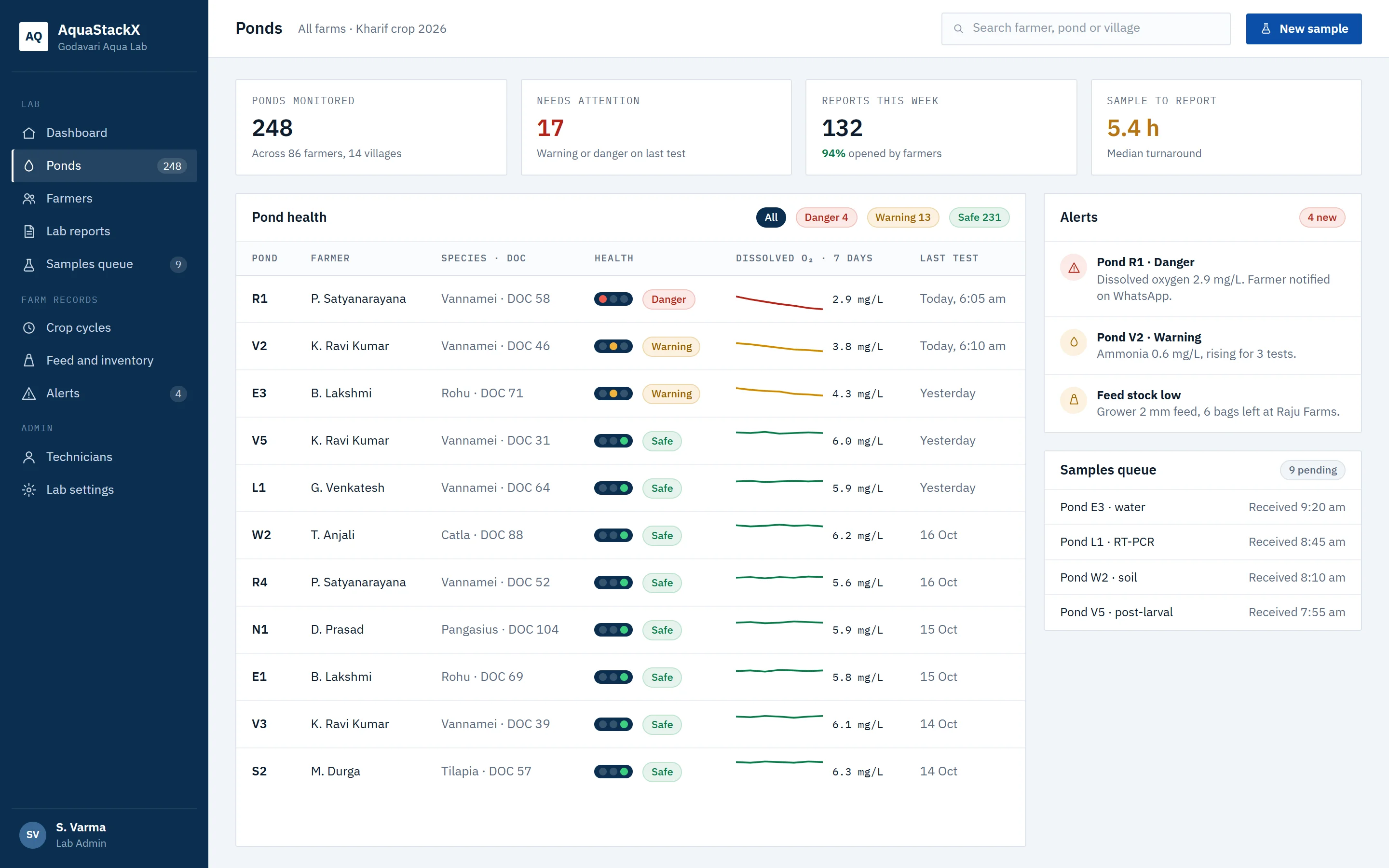
Task: Focus the search farmer, pond or village field
Action: point(1085,29)
